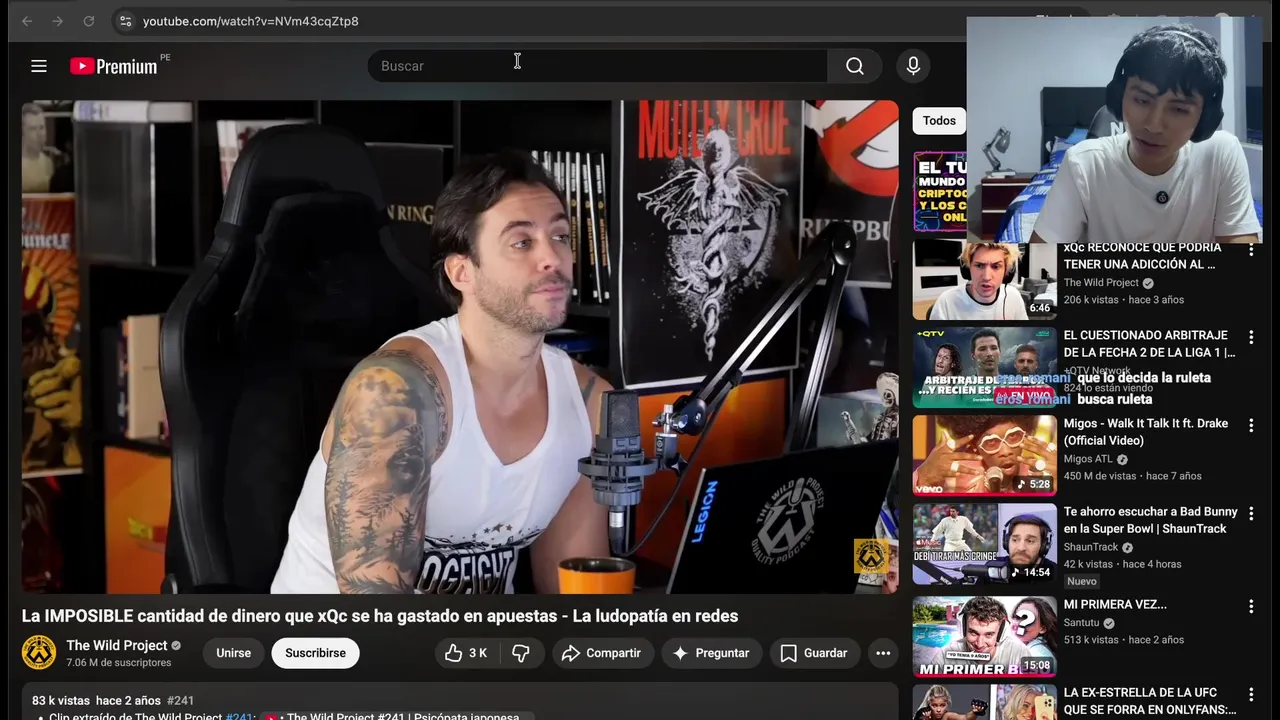Screen dimensions: 1280x720
Task: Open options for xQc RECONOCE video
Action: [x=1250, y=250]
